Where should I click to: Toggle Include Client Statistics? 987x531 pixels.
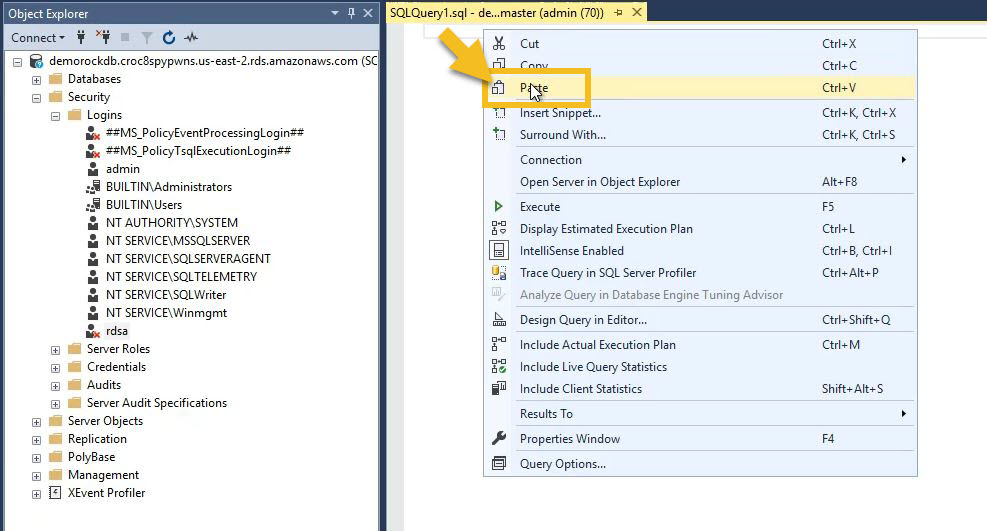tap(700, 389)
